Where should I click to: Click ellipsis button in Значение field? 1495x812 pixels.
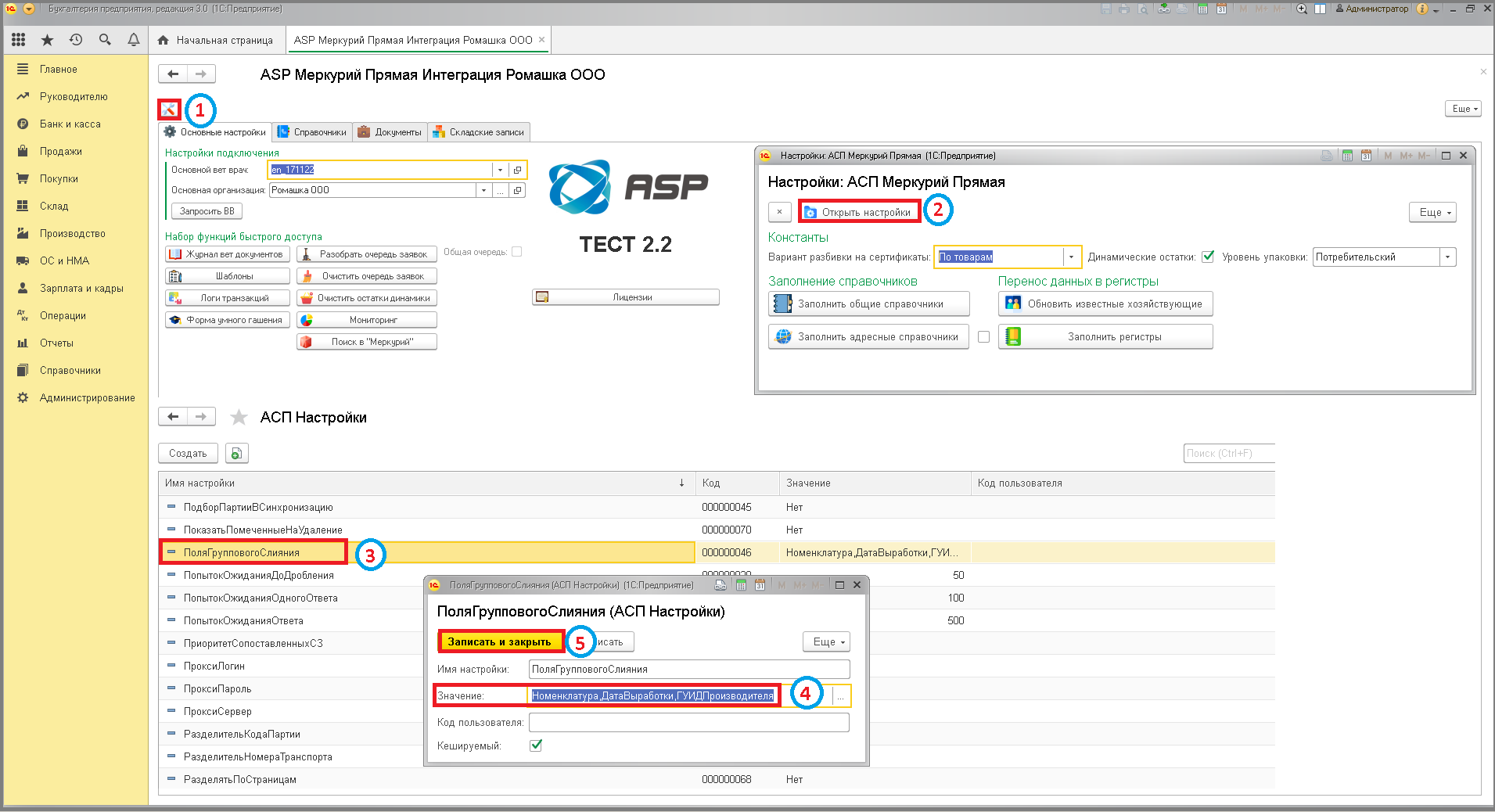click(x=840, y=695)
